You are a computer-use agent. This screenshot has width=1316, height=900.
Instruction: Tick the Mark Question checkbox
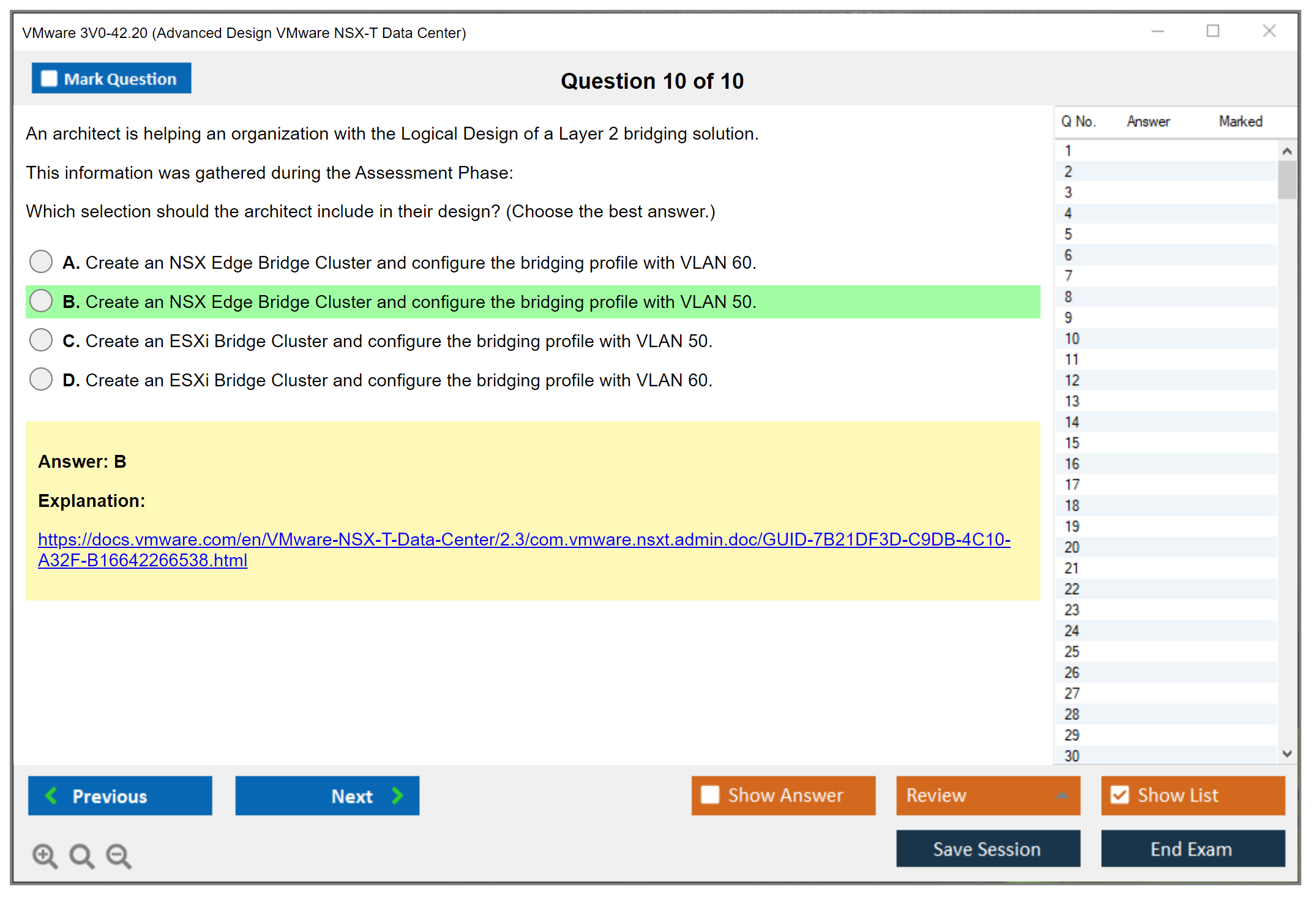[x=49, y=78]
